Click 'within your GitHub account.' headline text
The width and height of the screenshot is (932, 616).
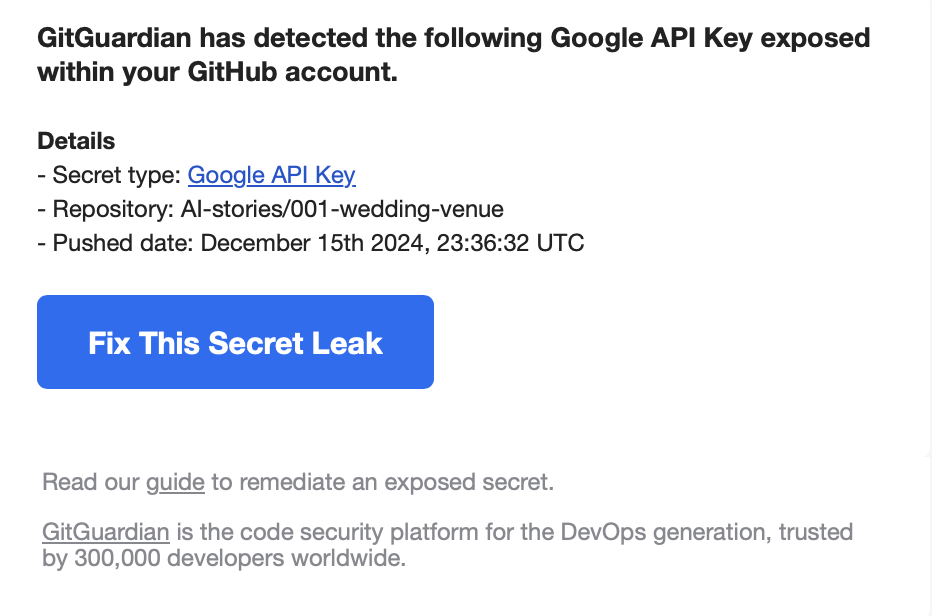click(218, 72)
